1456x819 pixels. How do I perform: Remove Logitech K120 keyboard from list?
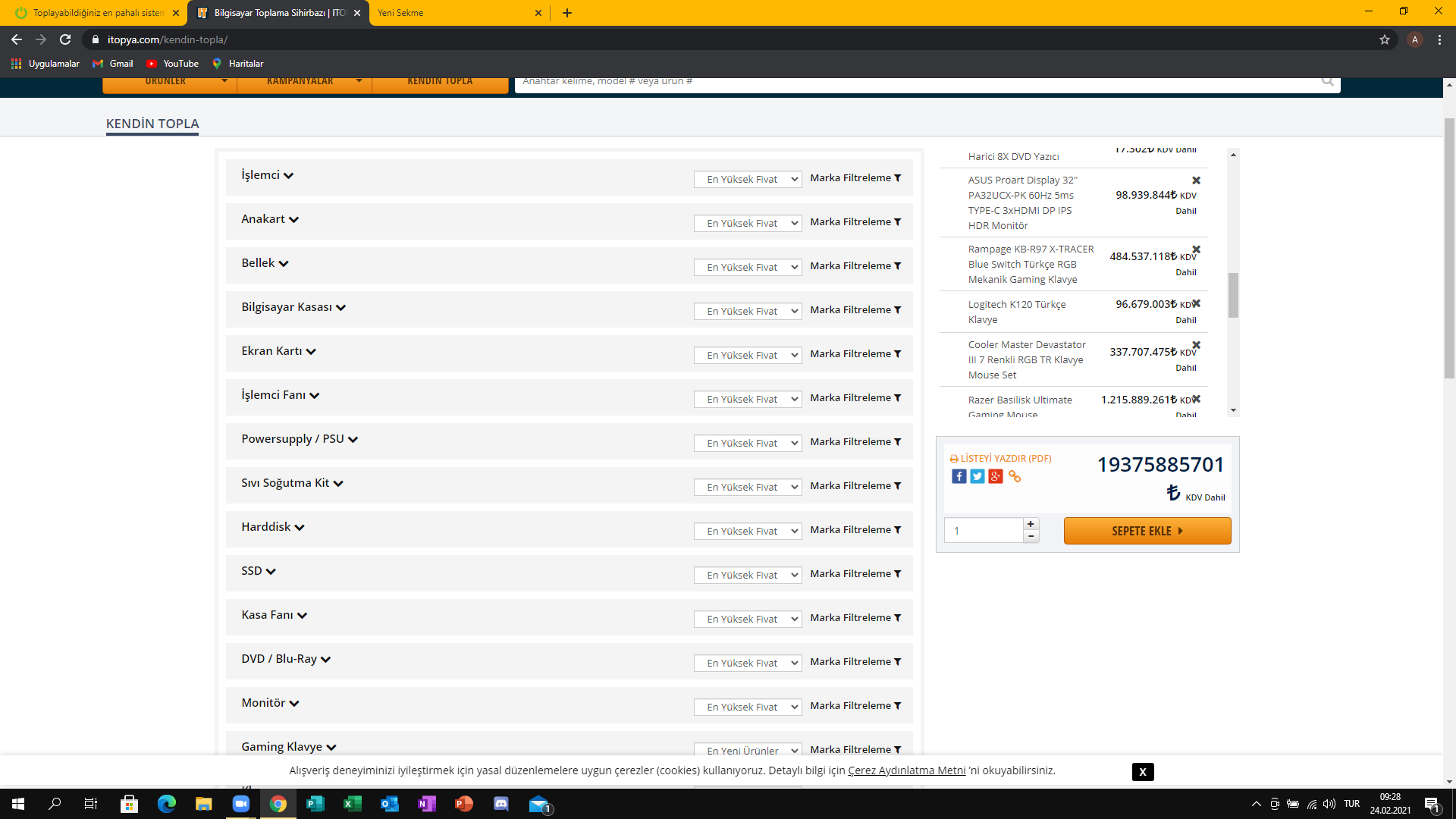1196,303
